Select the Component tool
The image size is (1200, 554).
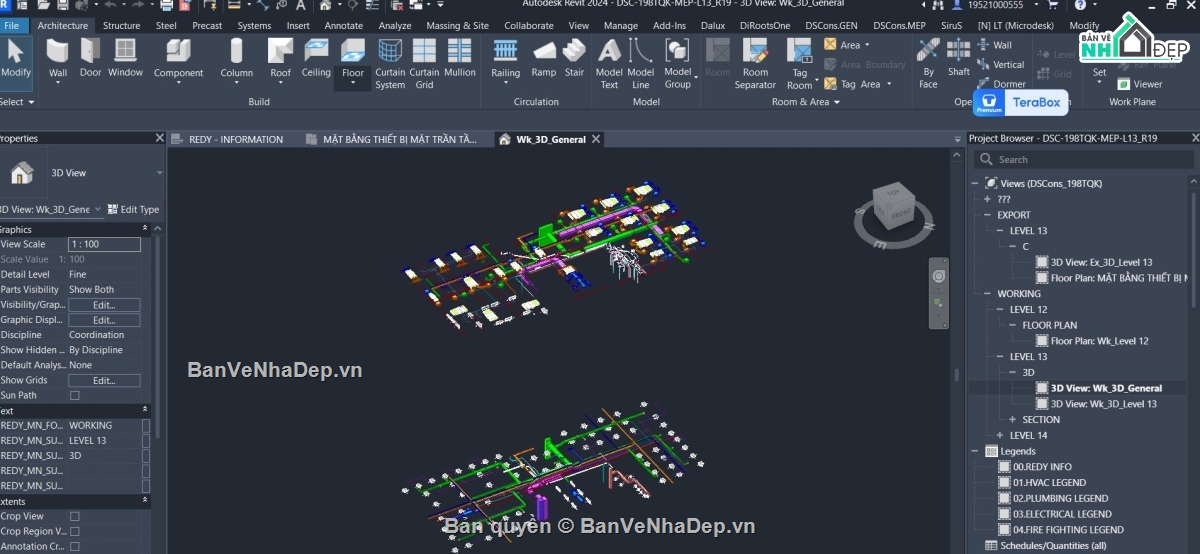tap(178, 59)
